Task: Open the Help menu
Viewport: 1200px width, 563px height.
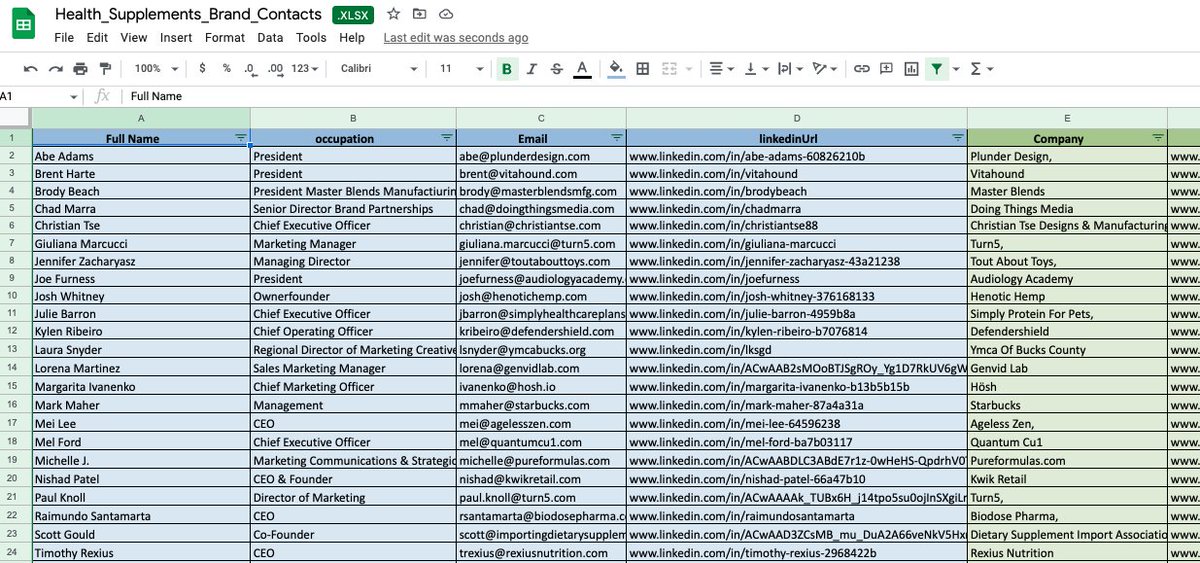Action: tap(352, 38)
